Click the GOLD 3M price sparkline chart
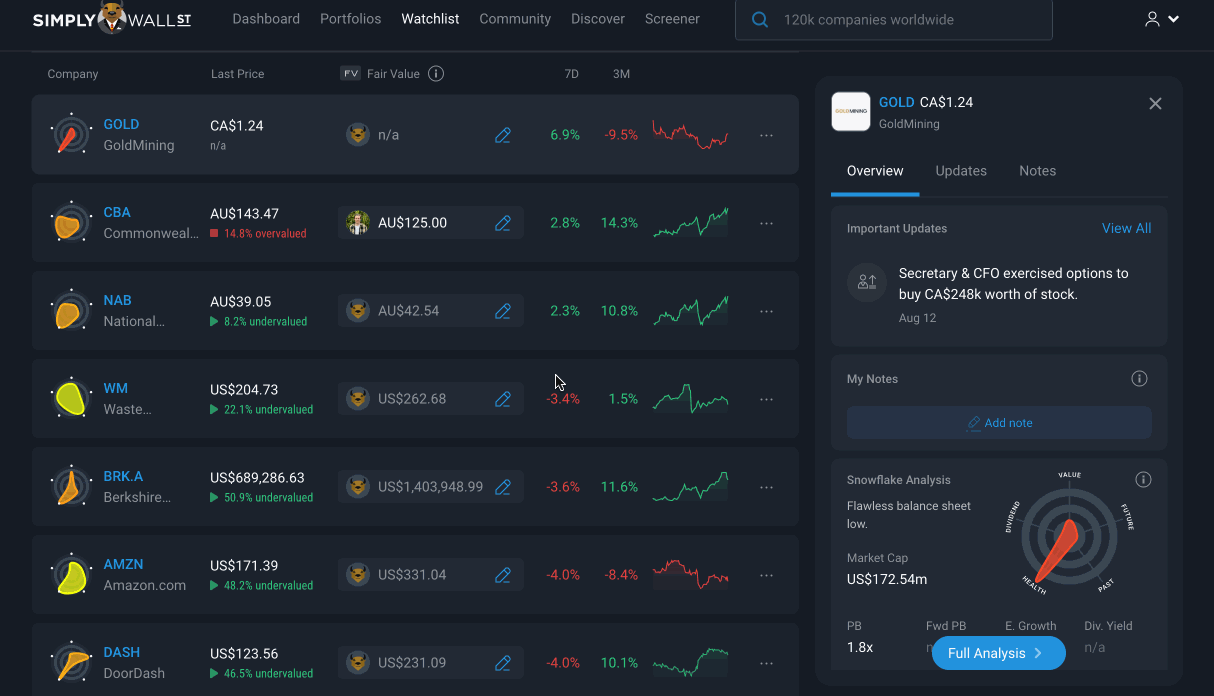The height and width of the screenshot is (696, 1214). [691, 135]
